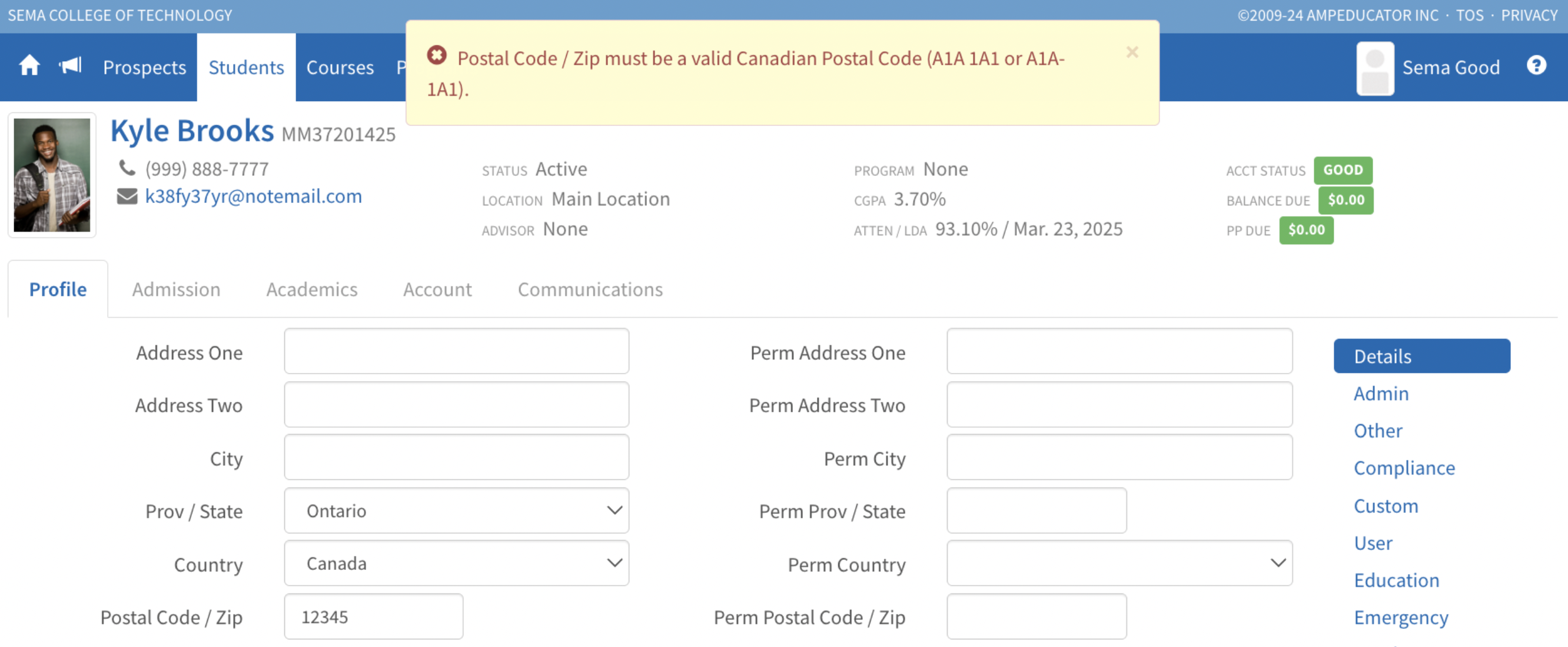The width and height of the screenshot is (1568, 647).
Task: Dismiss the postal code error alert
Action: click(x=1132, y=52)
